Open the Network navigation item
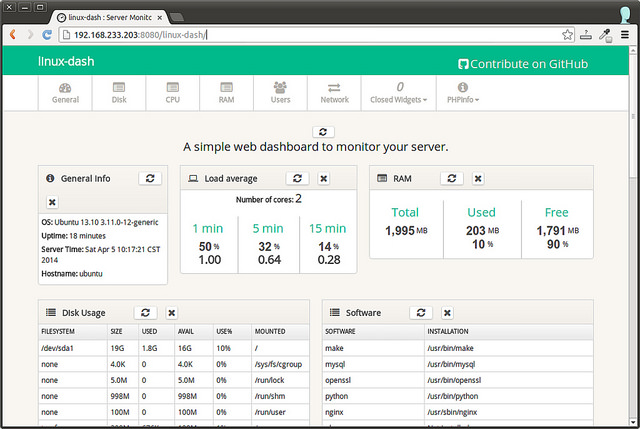This screenshot has width=640, height=429. pos(334,94)
